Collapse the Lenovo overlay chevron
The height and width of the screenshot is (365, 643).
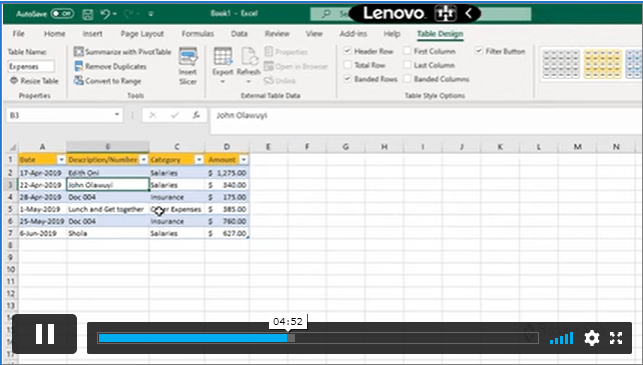point(469,14)
